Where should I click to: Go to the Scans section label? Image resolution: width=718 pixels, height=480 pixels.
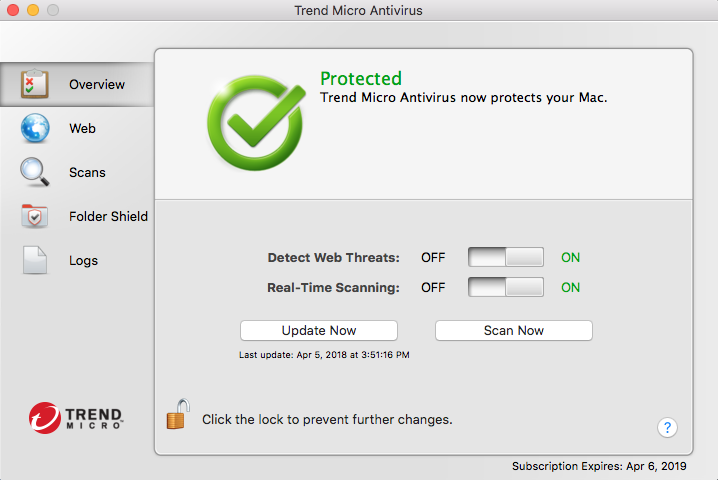pos(87,172)
